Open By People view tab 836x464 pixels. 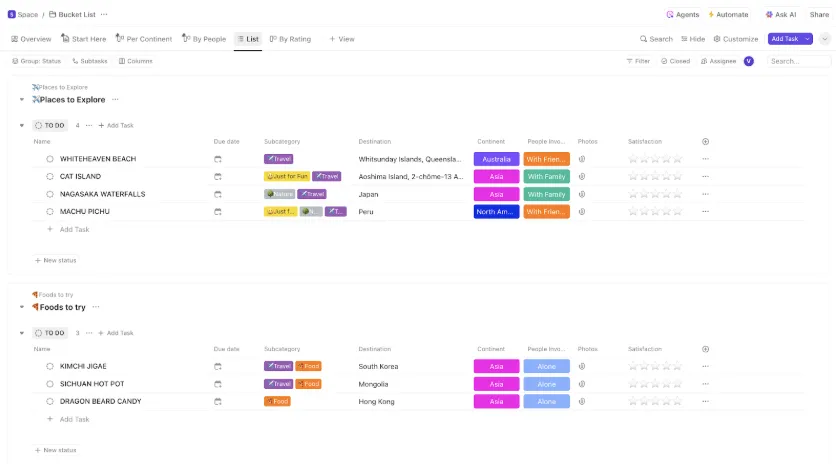coord(204,39)
